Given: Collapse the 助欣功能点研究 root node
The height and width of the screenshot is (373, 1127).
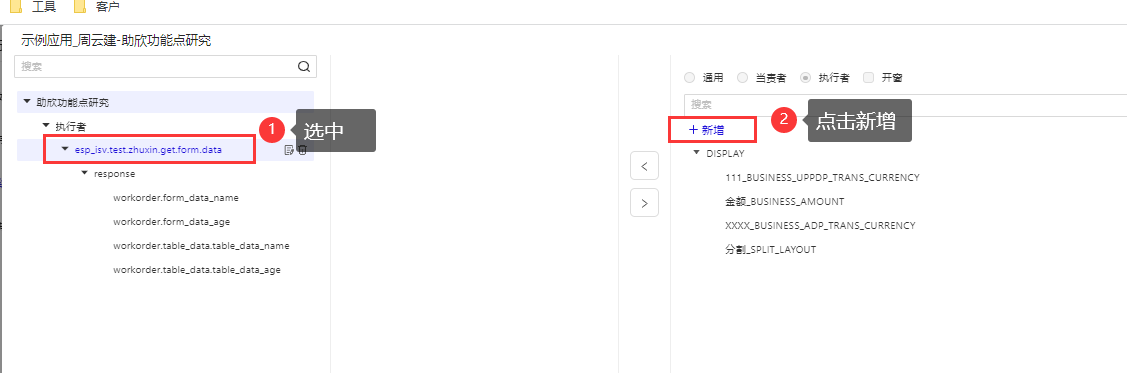Looking at the screenshot, I should (27, 102).
